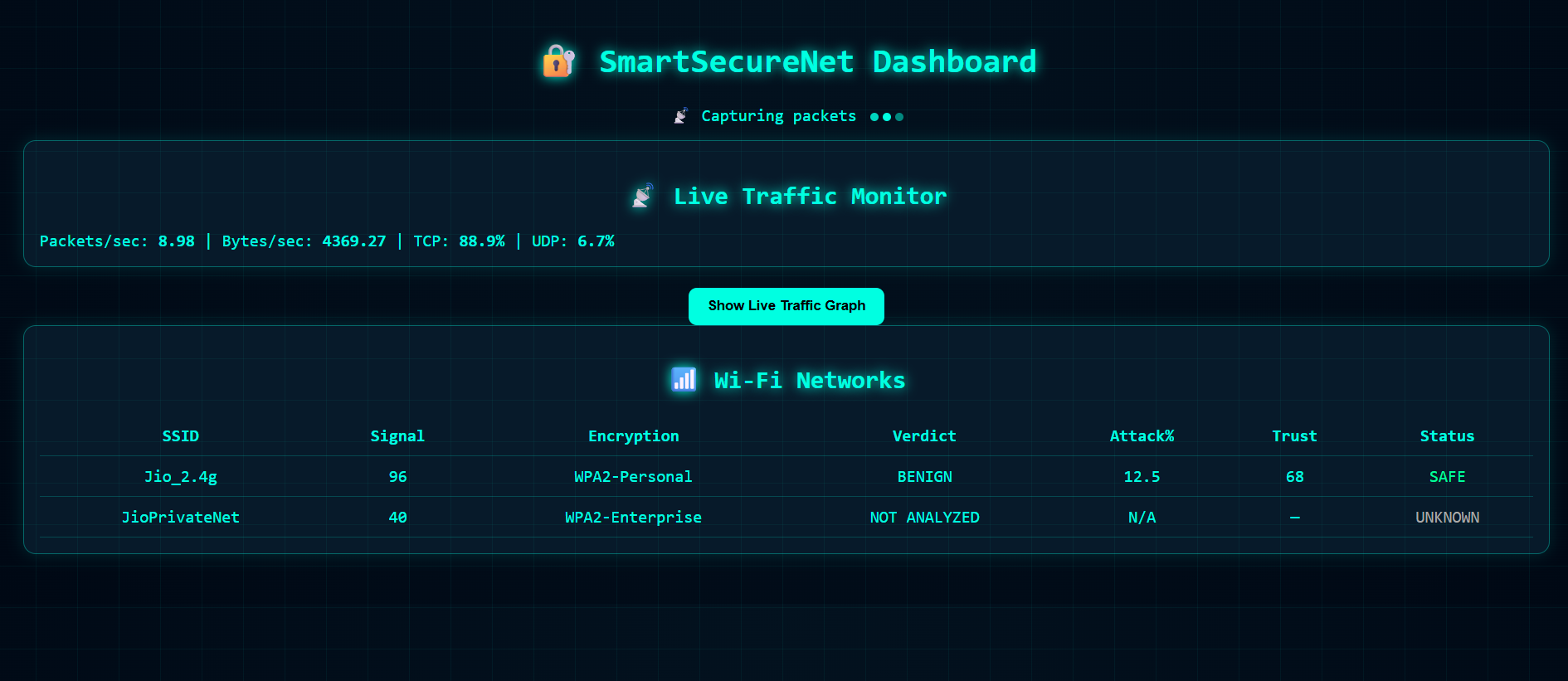
Task: Click signal value 40 for JioPrivateNet
Action: pyautogui.click(x=398, y=518)
